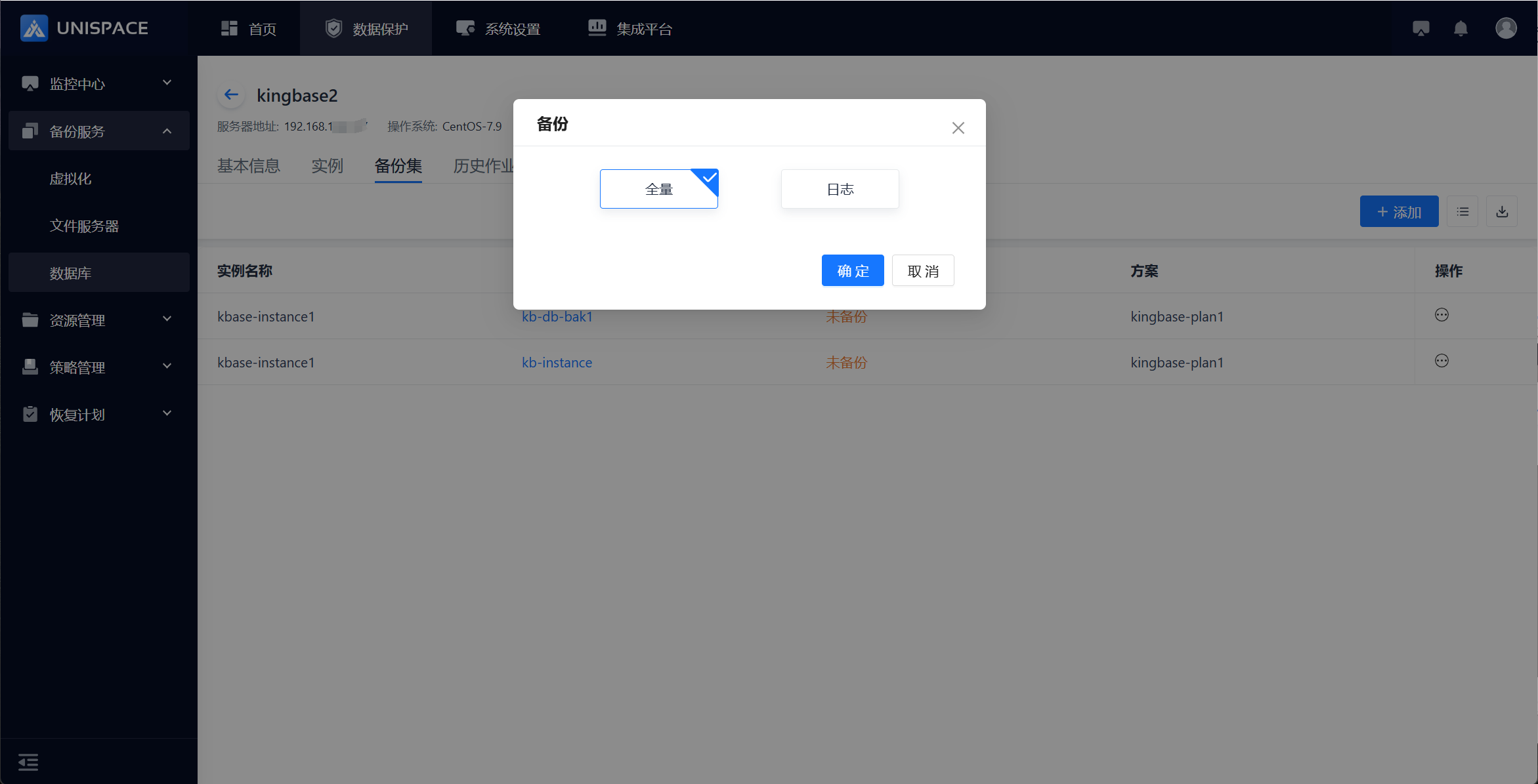The height and width of the screenshot is (784, 1538).
Task: Click more actions icon for kb-db-bak1 row
Action: 1442,315
